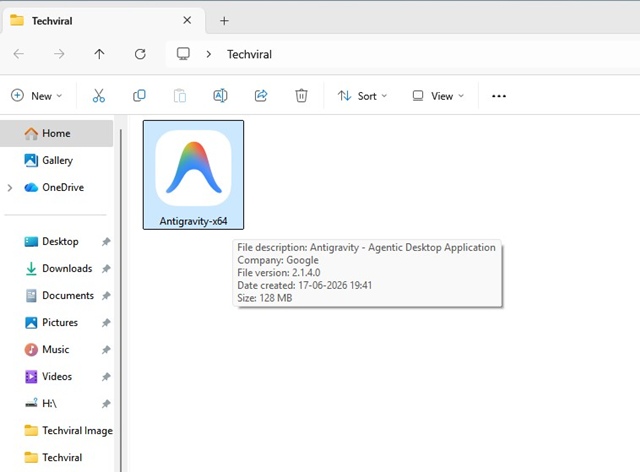
Task: Select the Techviral tab
Action: point(104,21)
